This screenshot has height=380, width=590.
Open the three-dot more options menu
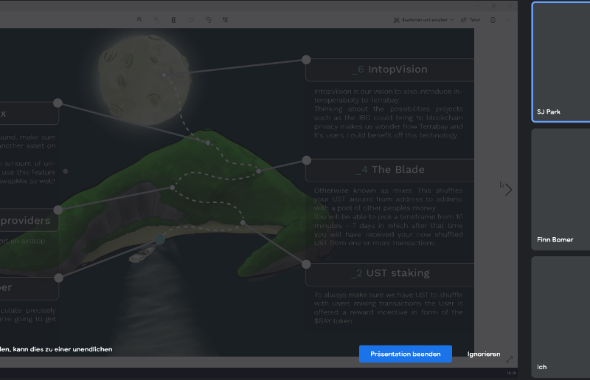[509, 20]
